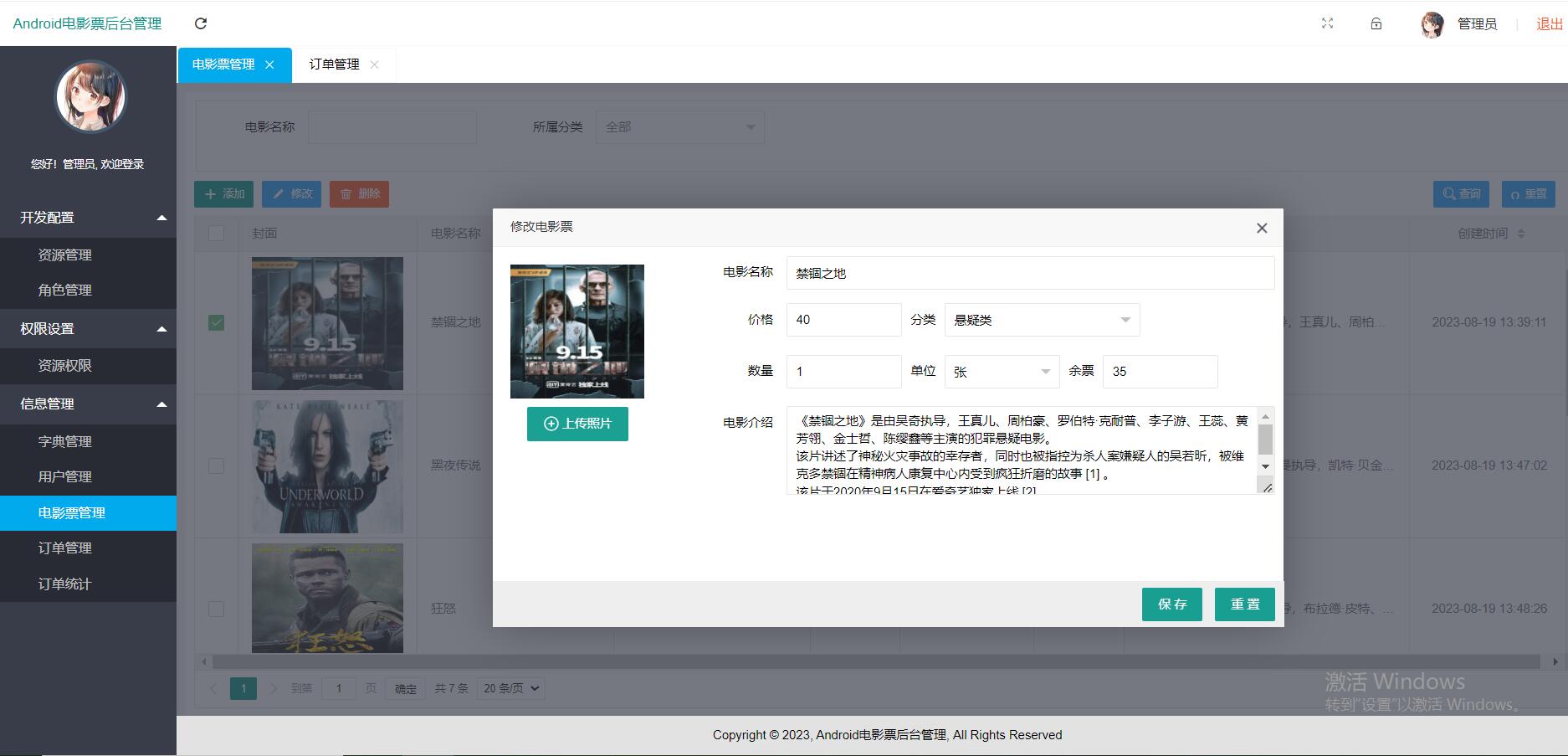Check the checkbox next to 黑夜传说

pyautogui.click(x=217, y=465)
